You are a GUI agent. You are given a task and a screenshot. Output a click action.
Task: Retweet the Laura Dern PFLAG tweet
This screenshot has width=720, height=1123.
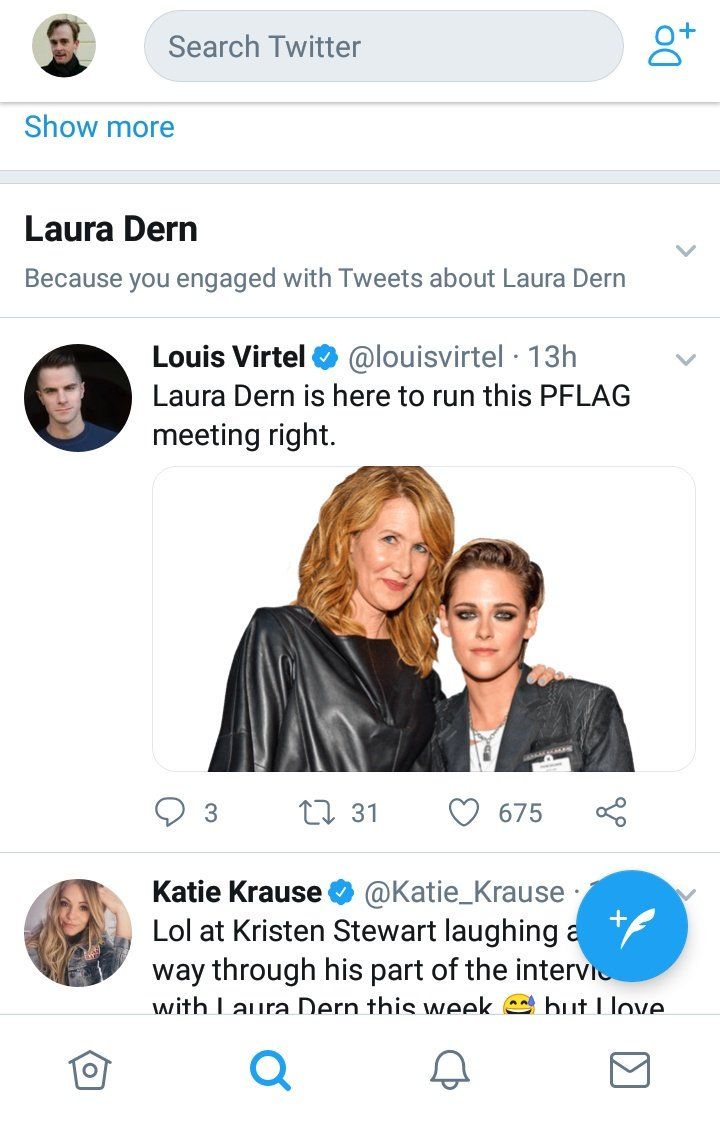click(316, 812)
